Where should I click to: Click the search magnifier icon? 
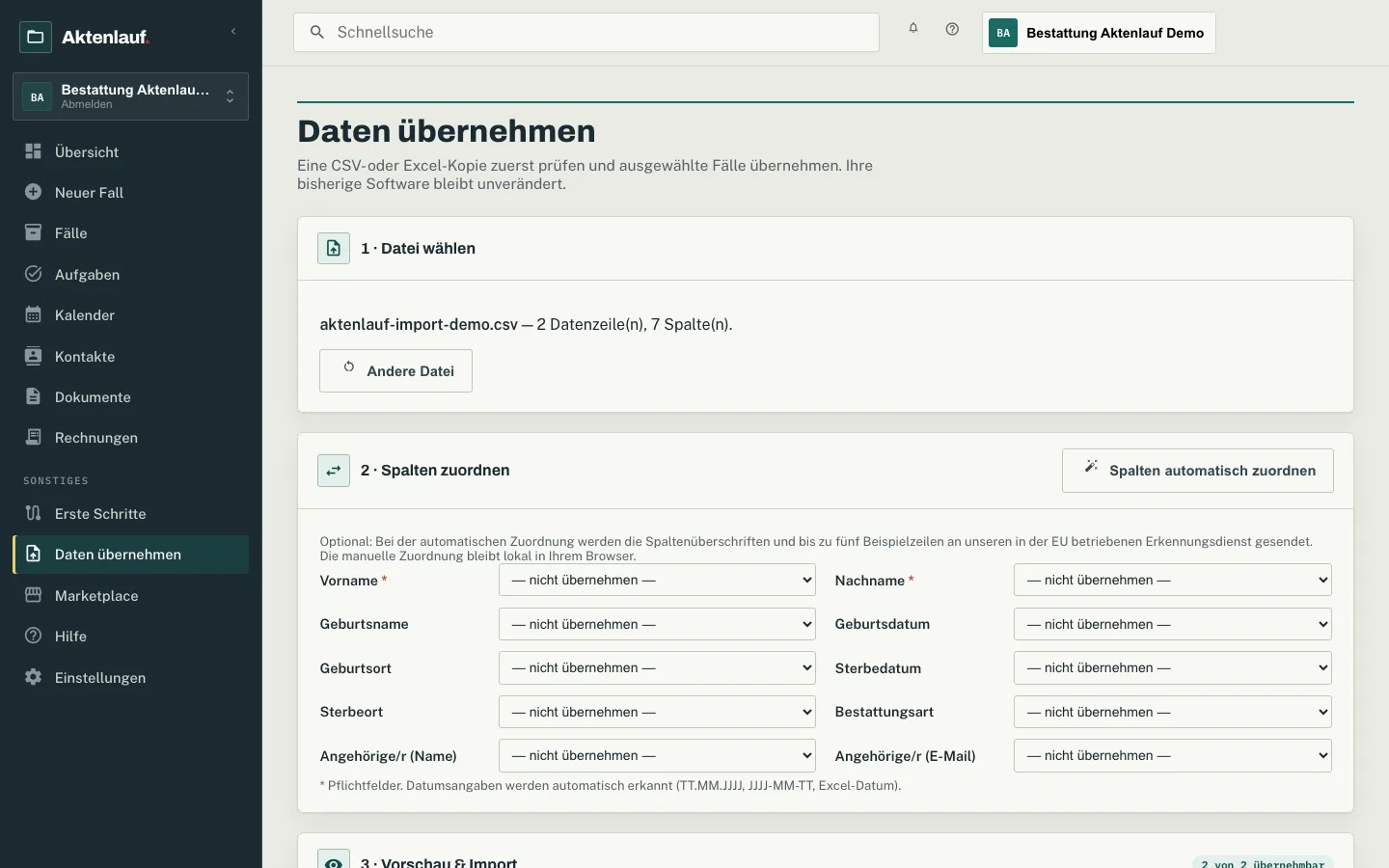tap(316, 32)
